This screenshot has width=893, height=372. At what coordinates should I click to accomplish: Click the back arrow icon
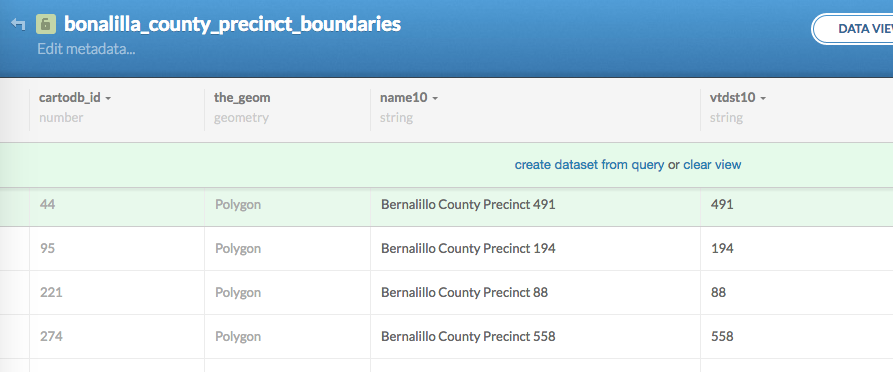(x=18, y=24)
